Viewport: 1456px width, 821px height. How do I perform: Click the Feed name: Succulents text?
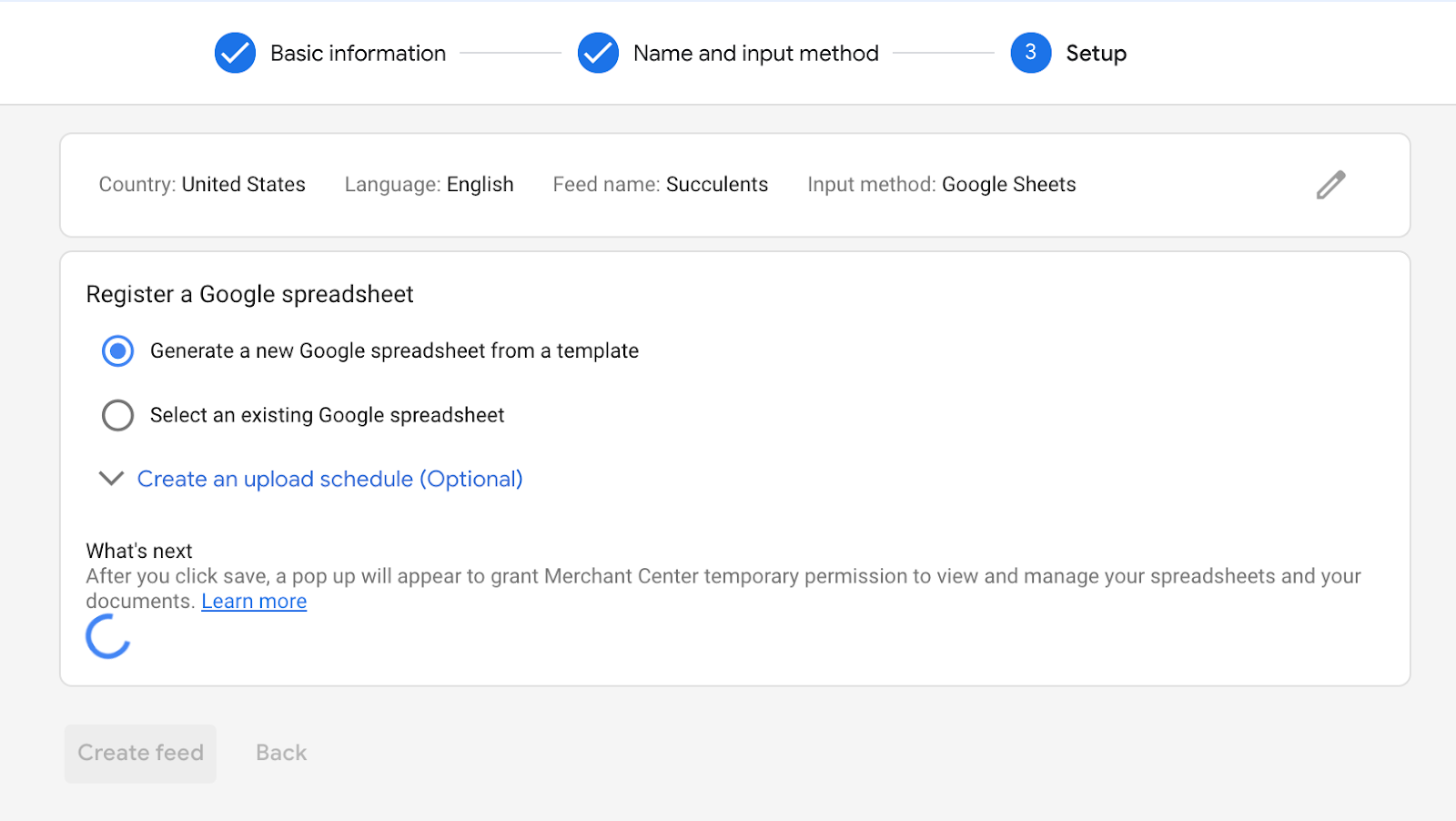point(661,185)
